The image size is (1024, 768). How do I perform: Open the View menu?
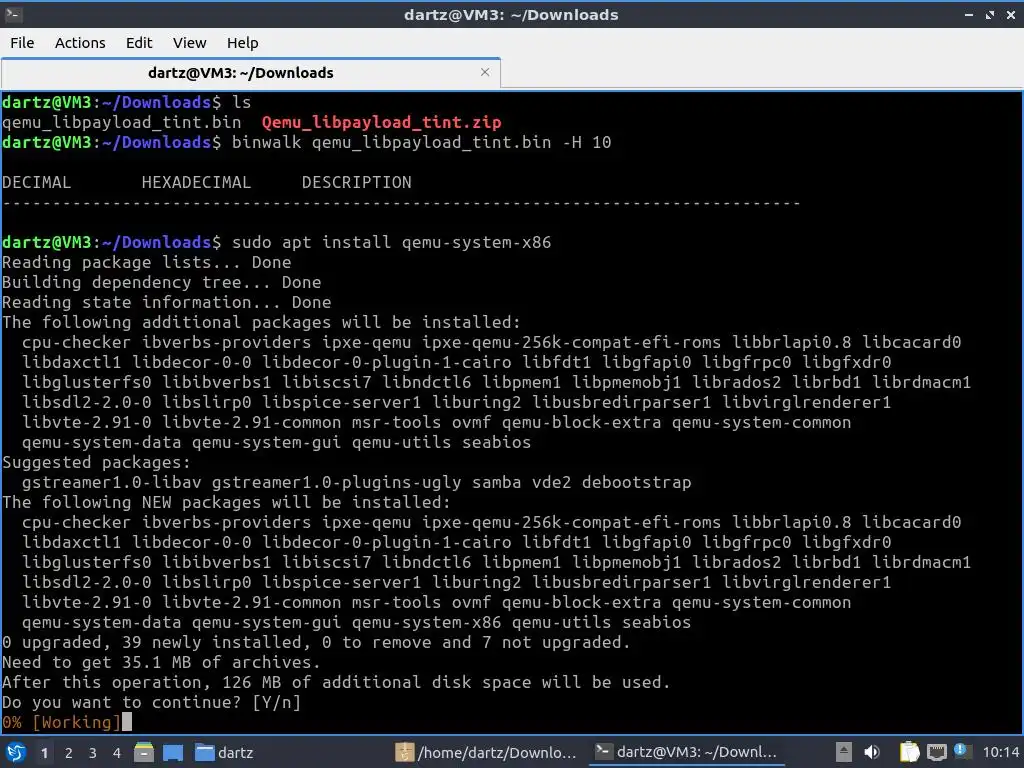[189, 42]
